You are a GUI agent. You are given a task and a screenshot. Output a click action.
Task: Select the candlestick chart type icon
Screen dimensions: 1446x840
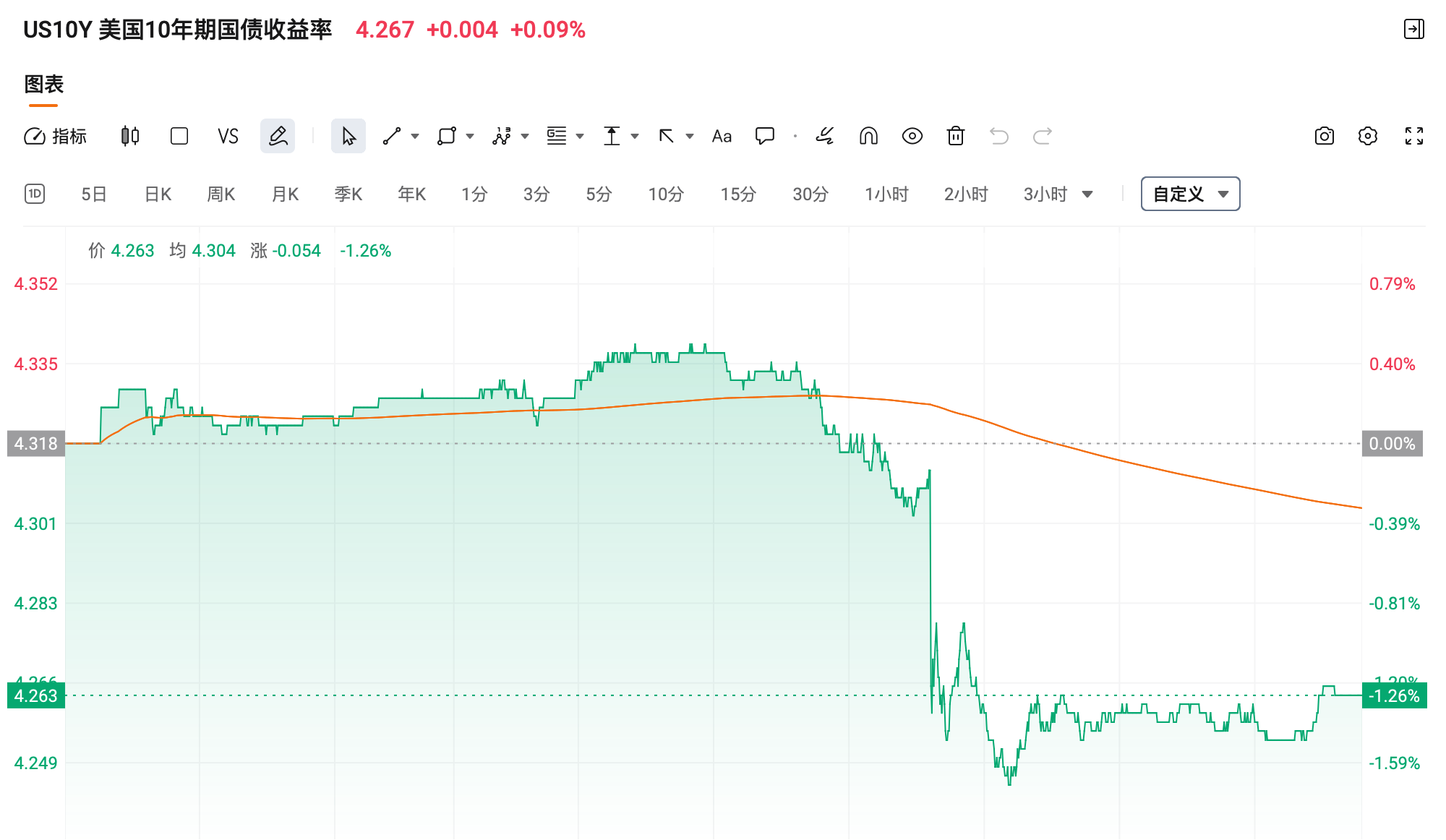pyautogui.click(x=129, y=136)
